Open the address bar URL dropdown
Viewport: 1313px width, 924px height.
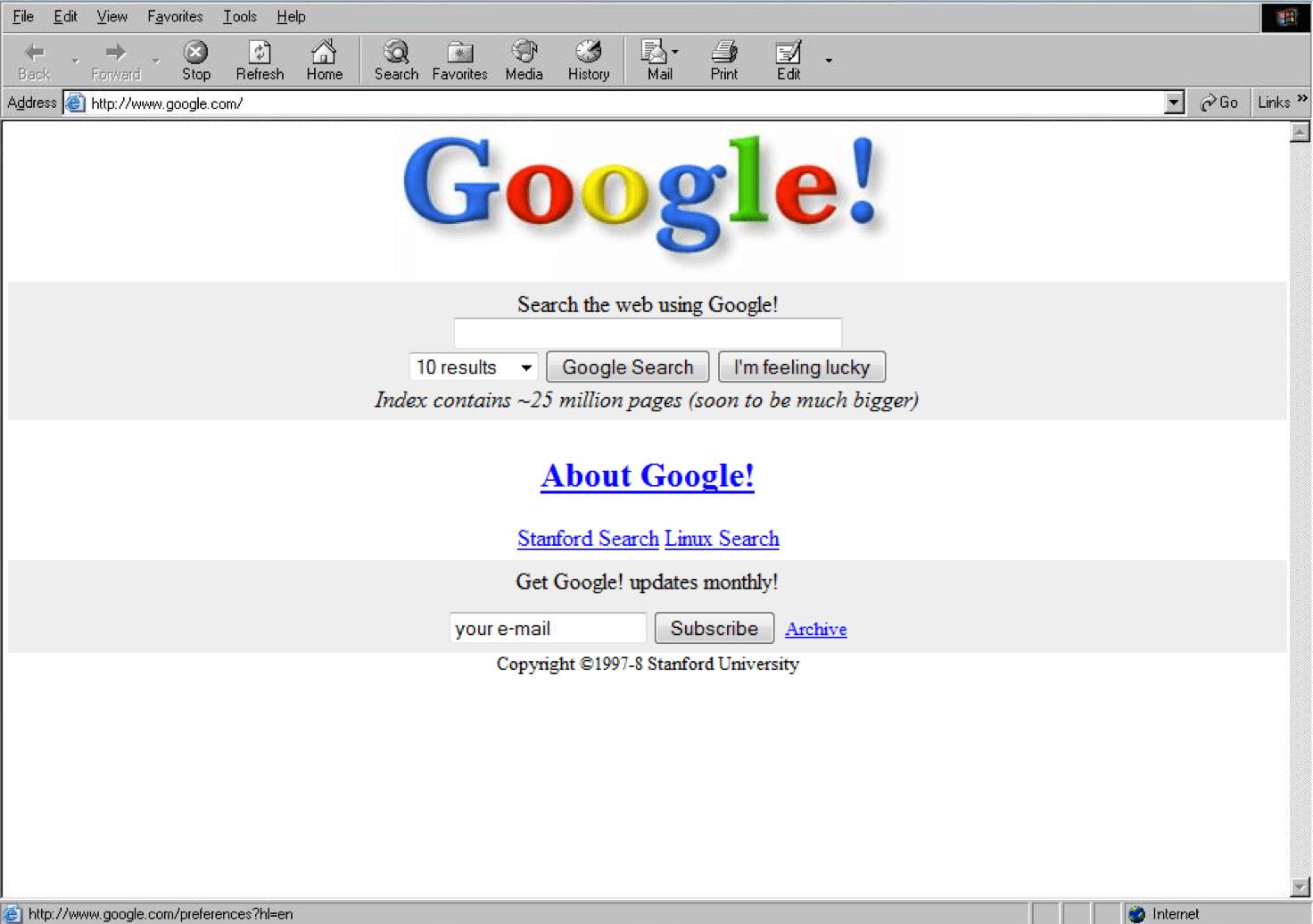pyautogui.click(x=1175, y=103)
